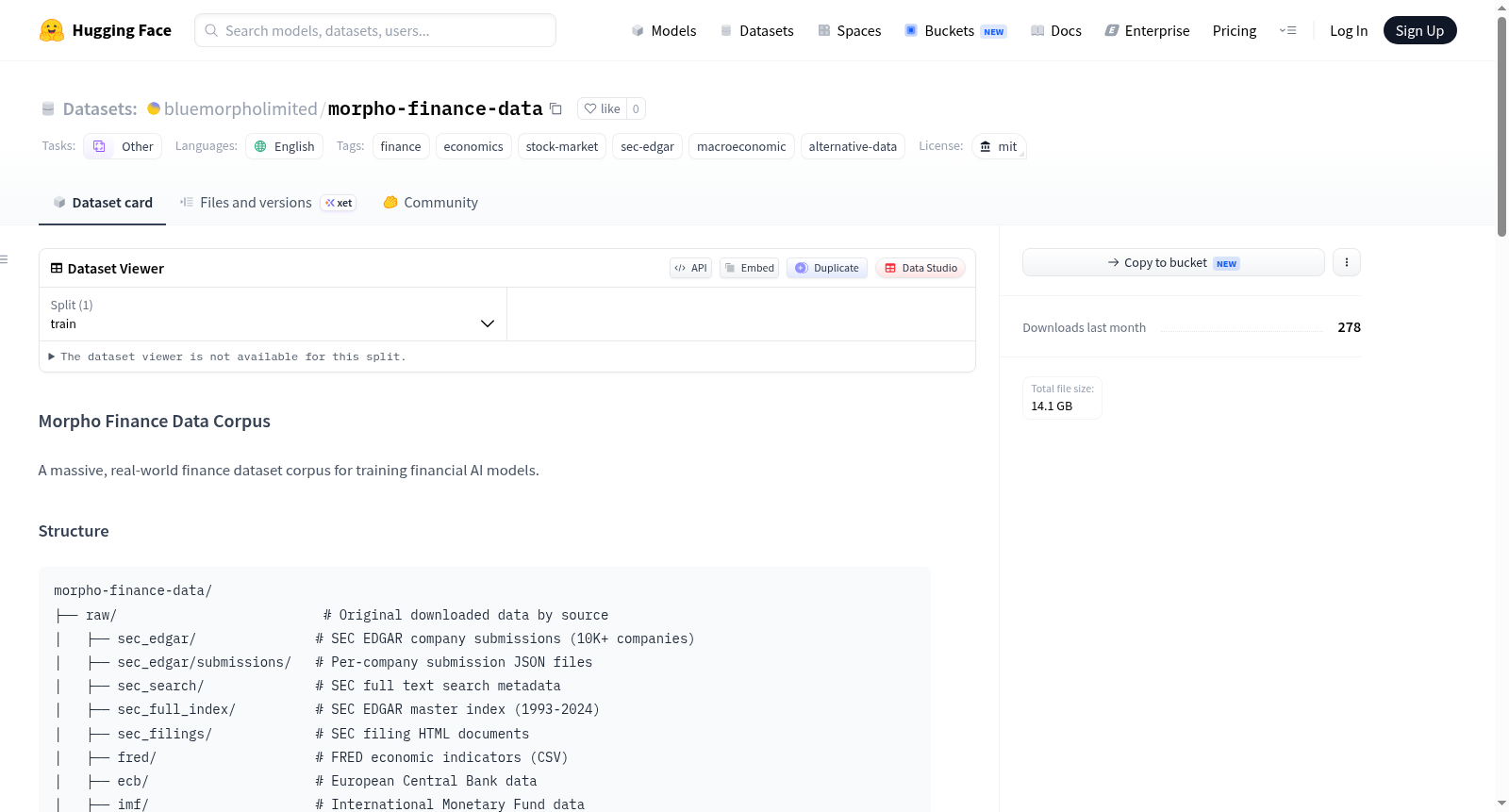
Task: Click the finance tag
Action: point(401,146)
